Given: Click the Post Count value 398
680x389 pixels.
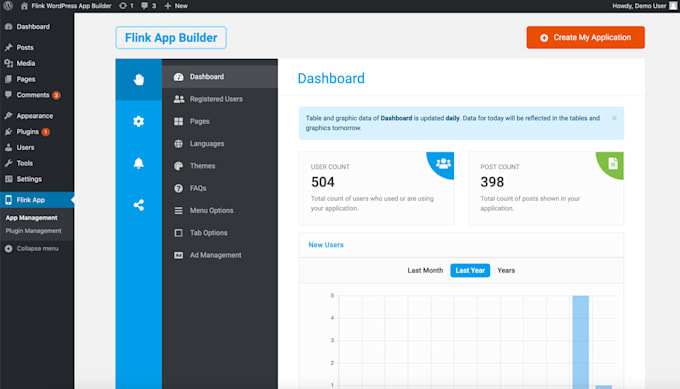Looking at the screenshot, I should (492, 182).
